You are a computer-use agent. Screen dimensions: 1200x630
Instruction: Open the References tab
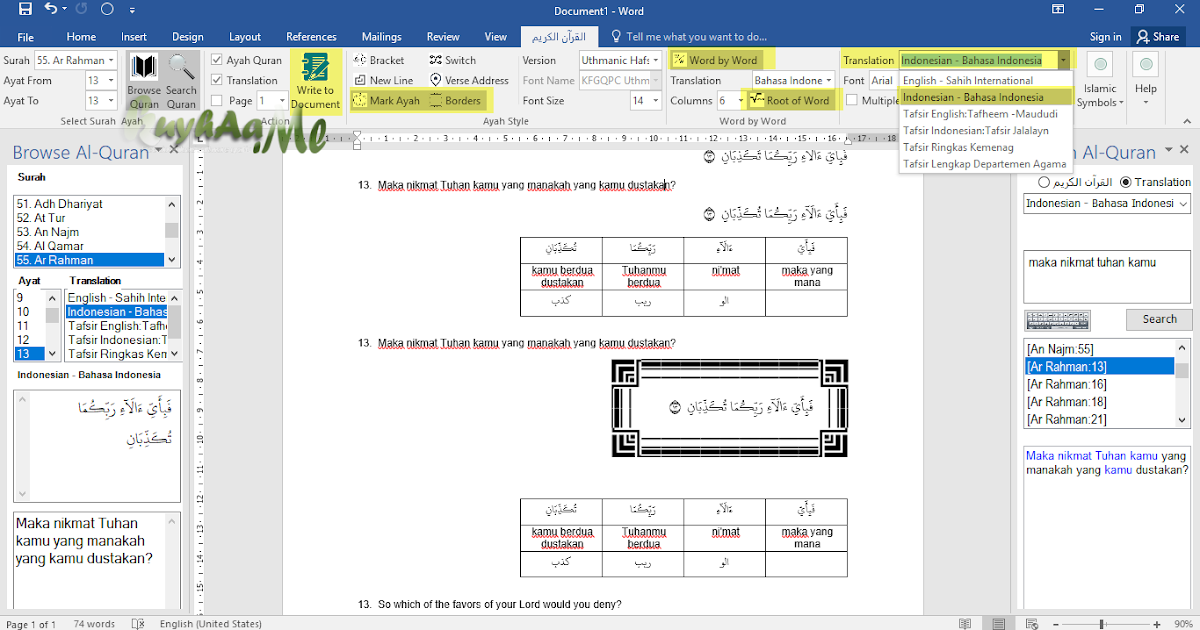(311, 37)
